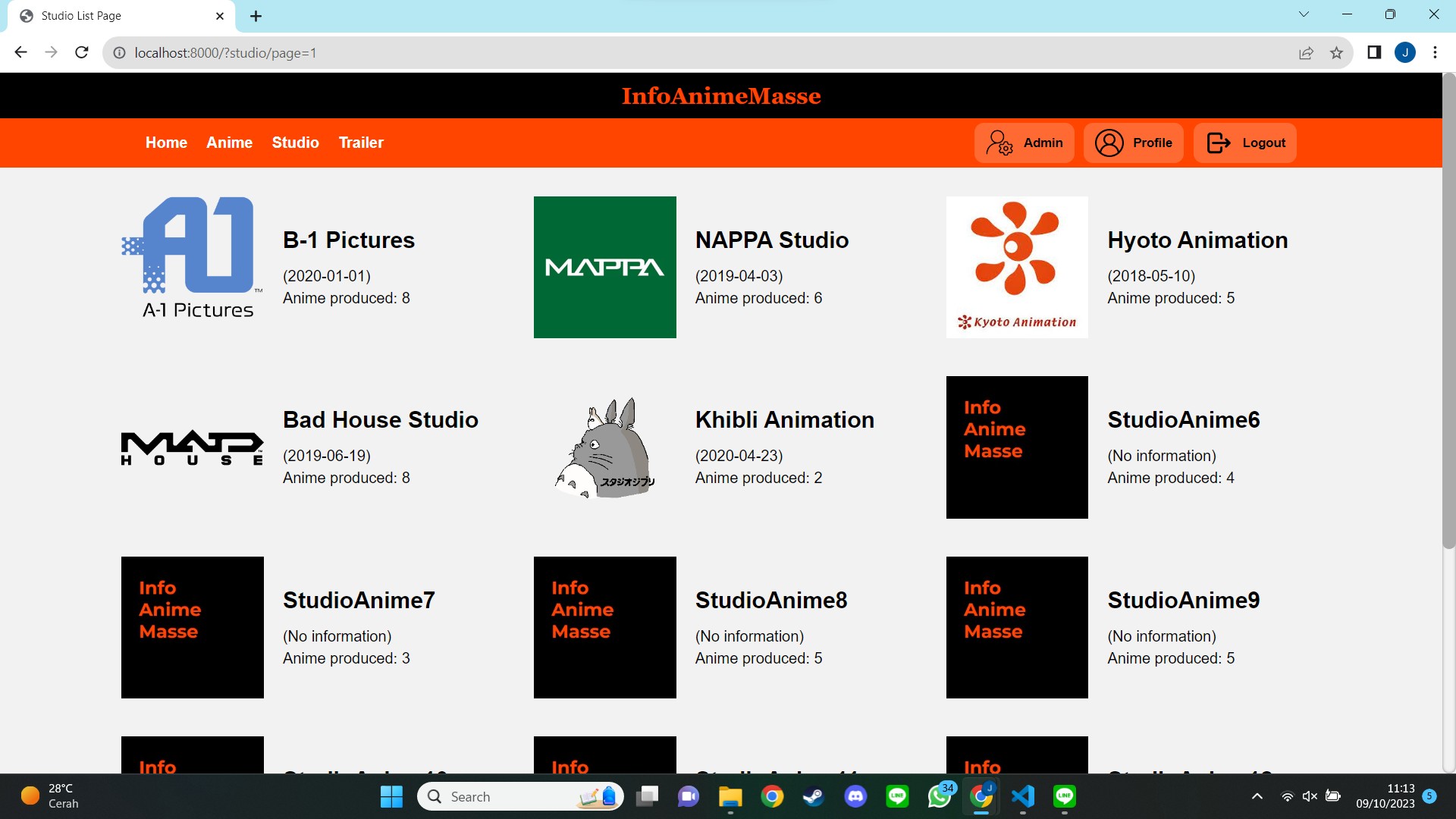Open Discord from the taskbar

(x=855, y=796)
